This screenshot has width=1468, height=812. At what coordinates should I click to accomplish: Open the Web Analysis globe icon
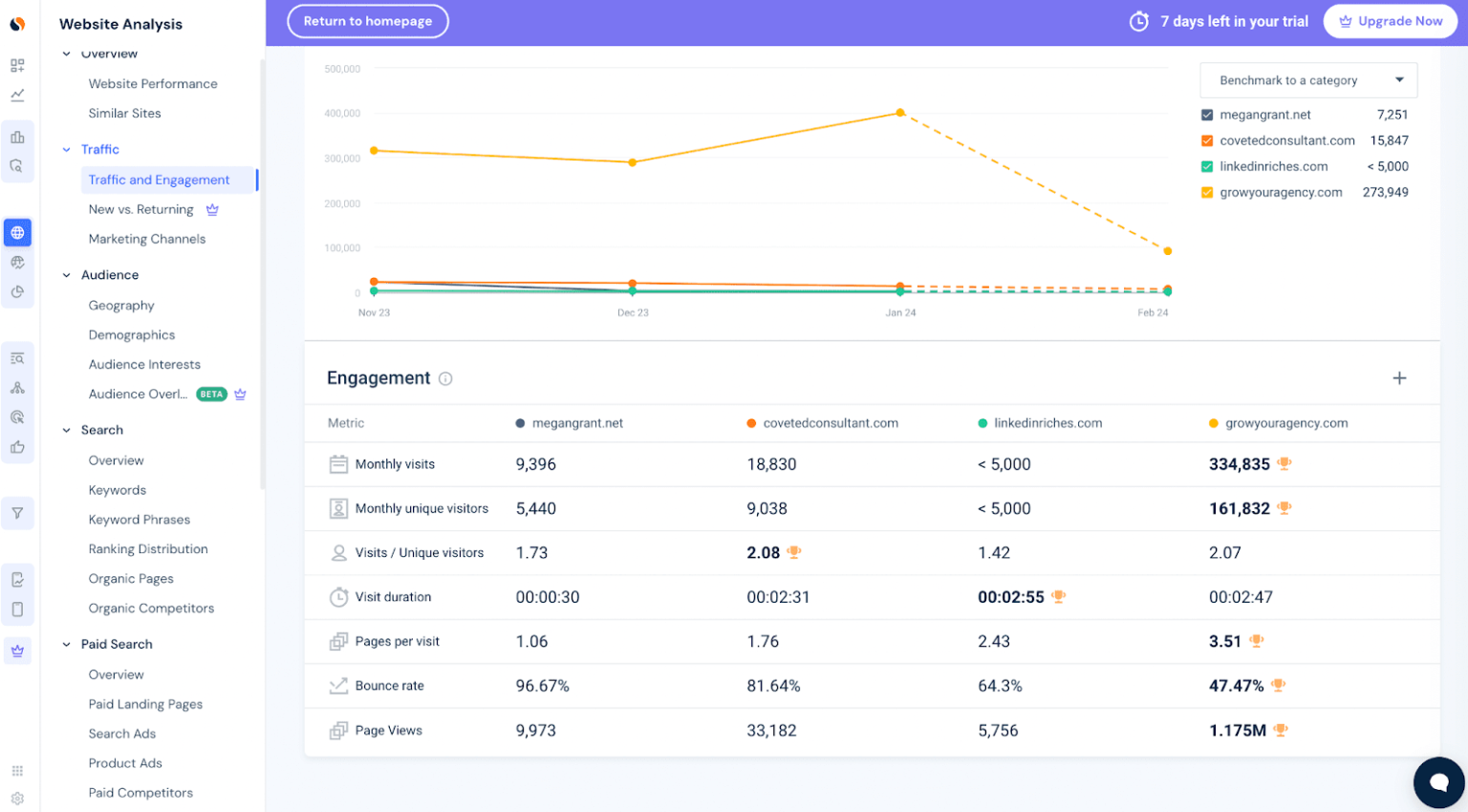tap(17, 232)
